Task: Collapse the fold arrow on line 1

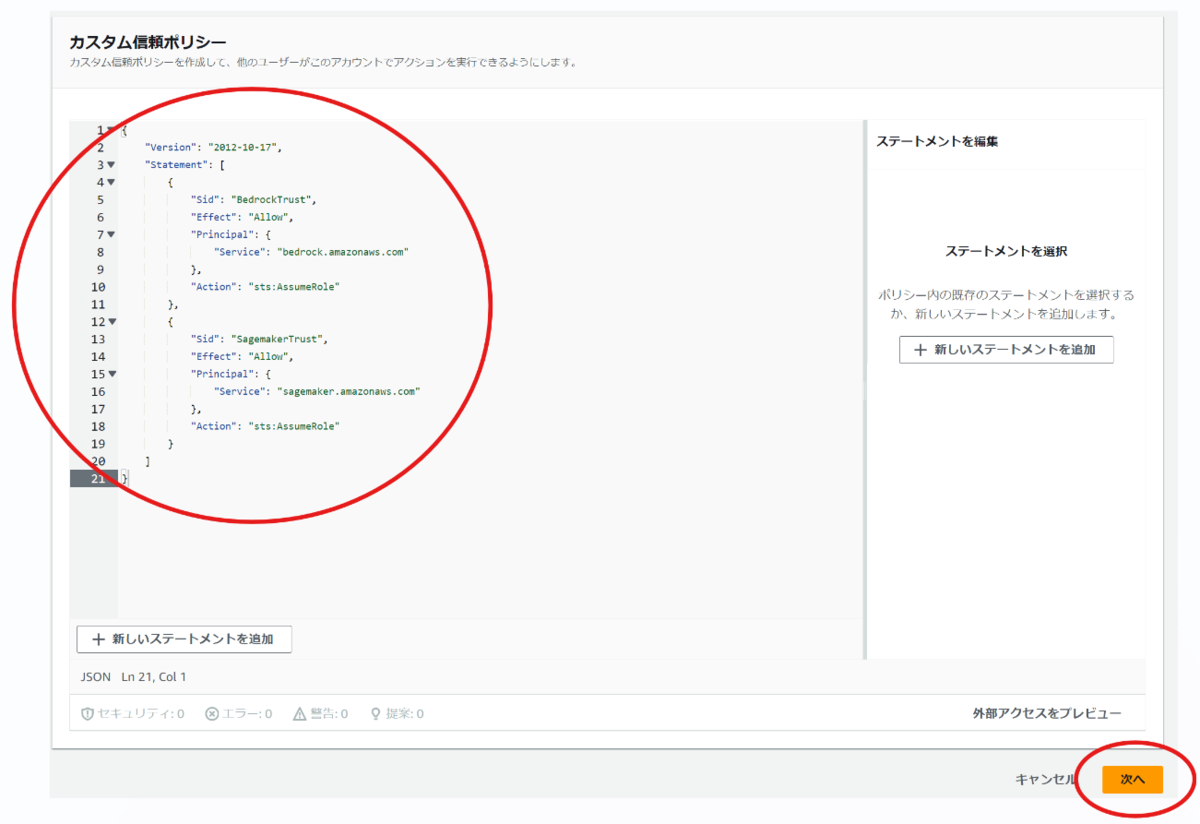Action: coord(111,130)
